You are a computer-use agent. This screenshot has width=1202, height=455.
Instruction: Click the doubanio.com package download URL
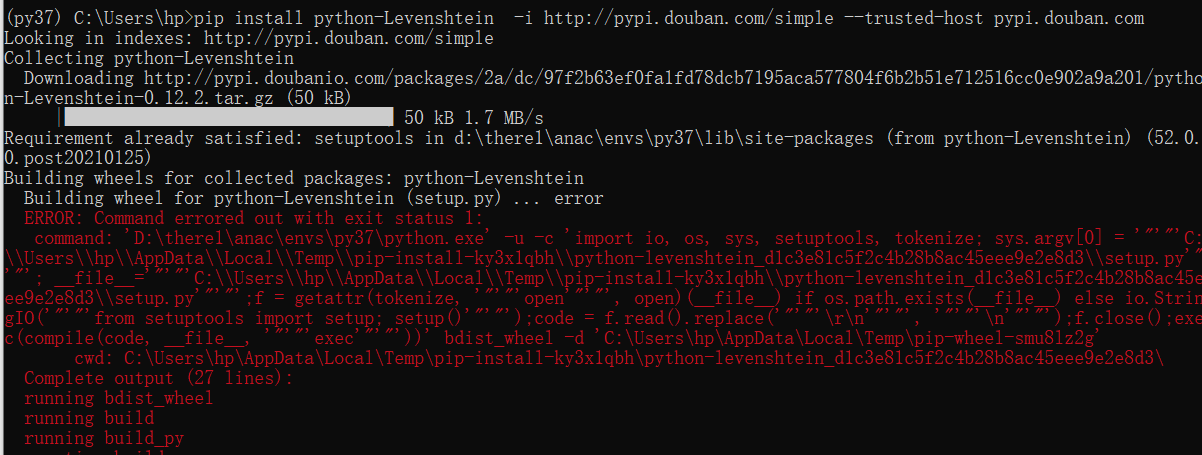[x=672, y=78]
